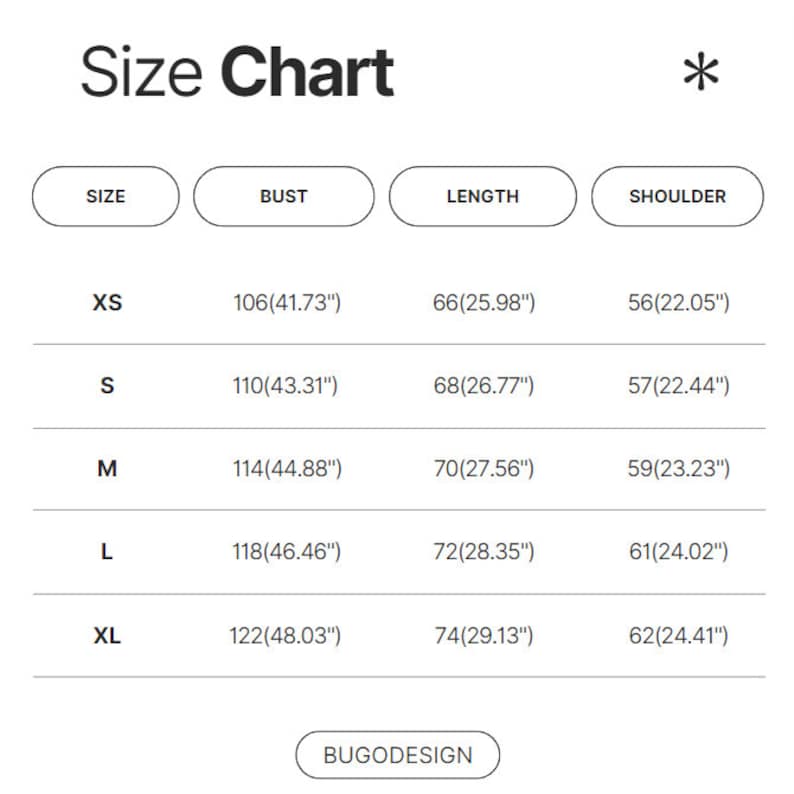Select the LENGTH column header

coord(482,196)
